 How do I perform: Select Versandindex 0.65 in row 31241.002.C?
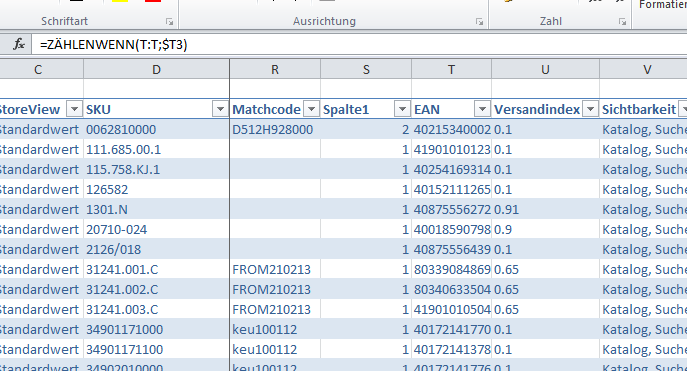(545, 290)
